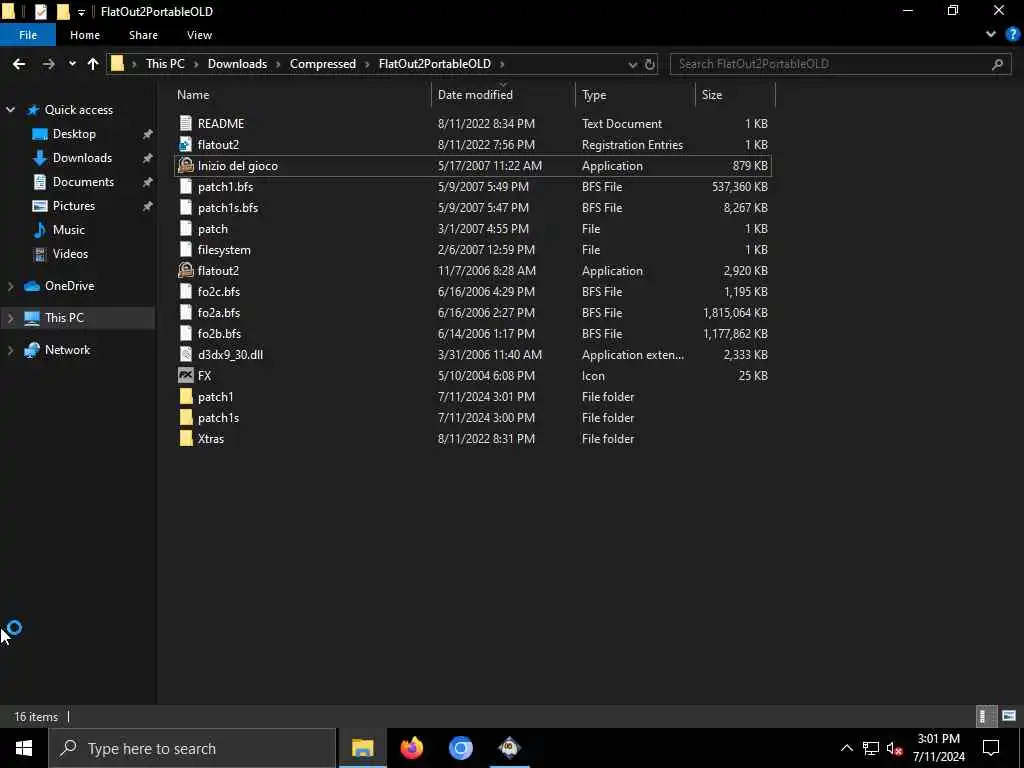Image resolution: width=1024 pixels, height=768 pixels.
Task: Refresh the current folder view
Action: point(650,65)
